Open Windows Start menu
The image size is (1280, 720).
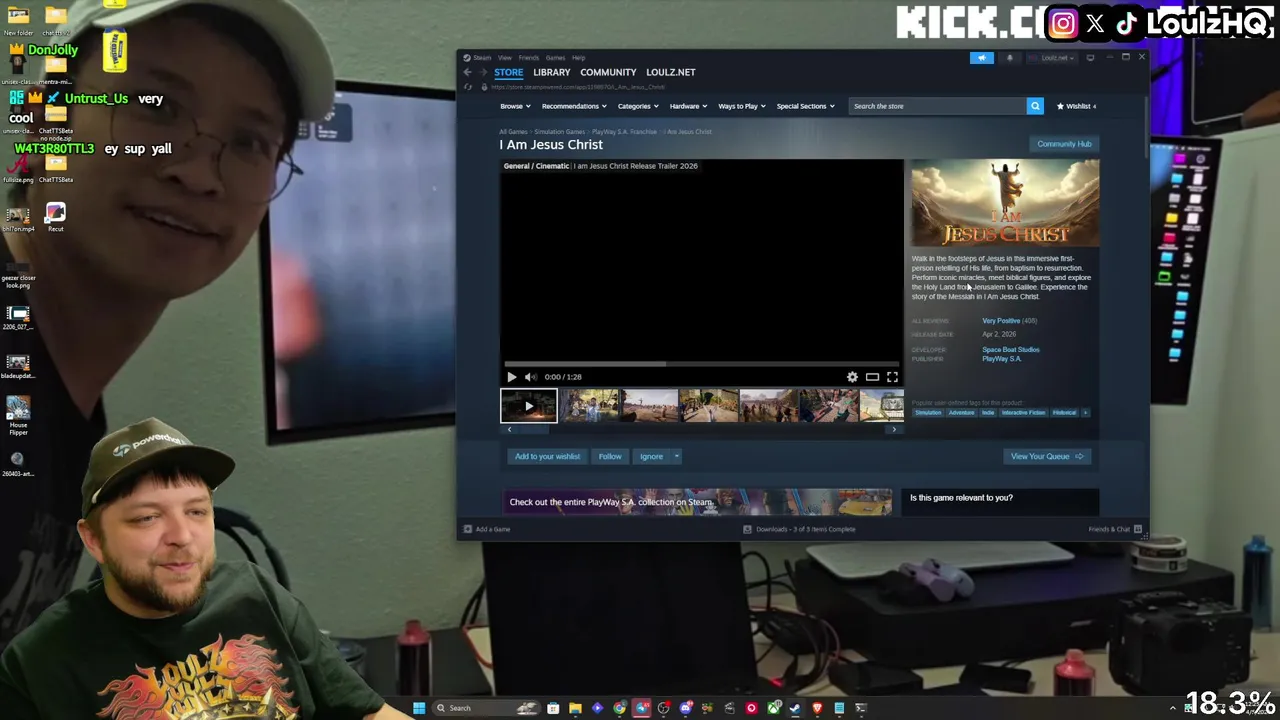point(419,708)
